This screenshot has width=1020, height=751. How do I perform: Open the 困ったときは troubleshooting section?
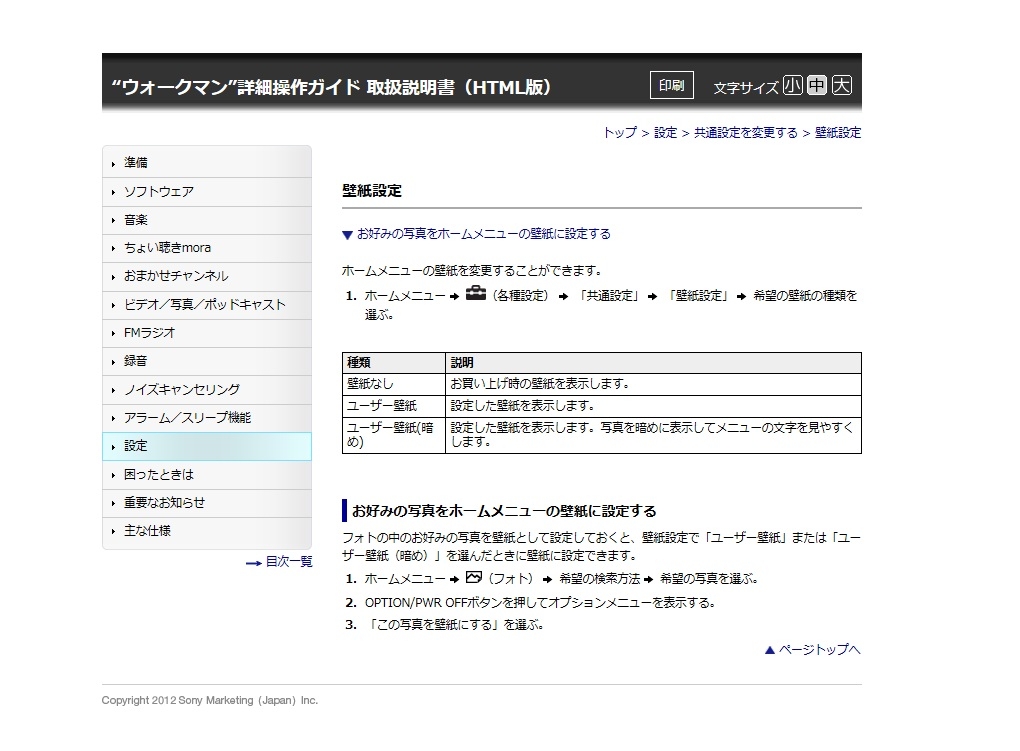(158, 475)
